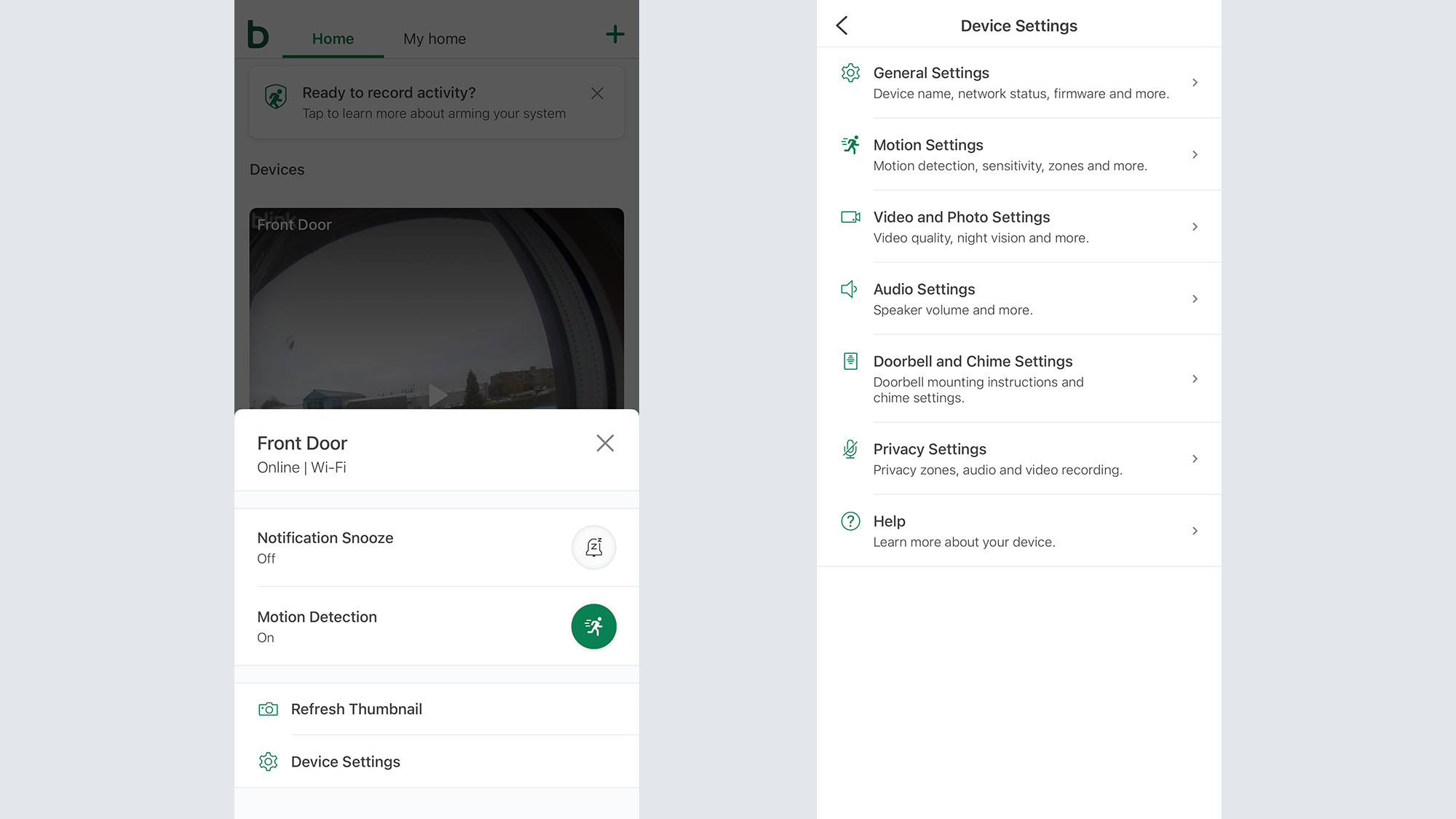Turn off Motion Detection green button
1456x819 pixels.
593,626
